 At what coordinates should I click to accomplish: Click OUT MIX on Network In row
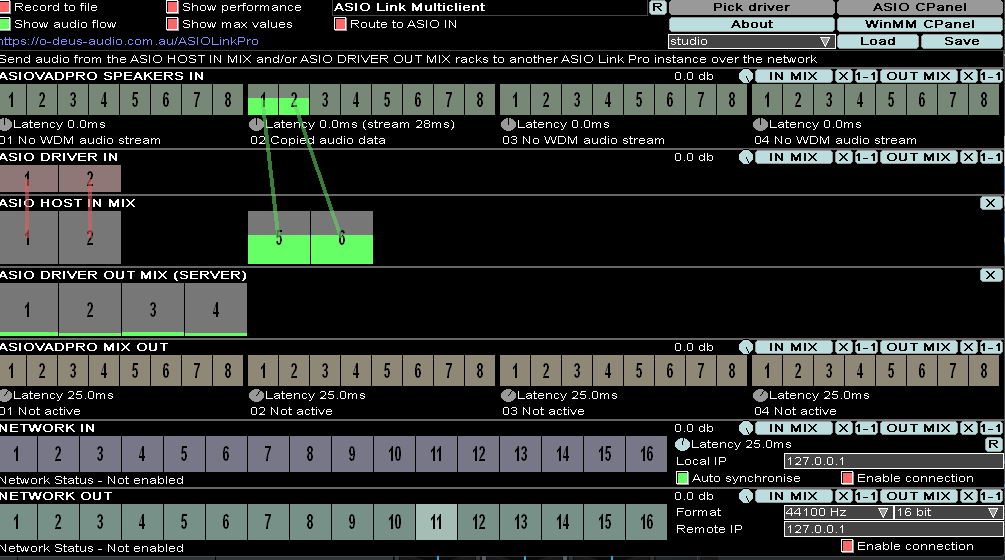click(x=918, y=428)
